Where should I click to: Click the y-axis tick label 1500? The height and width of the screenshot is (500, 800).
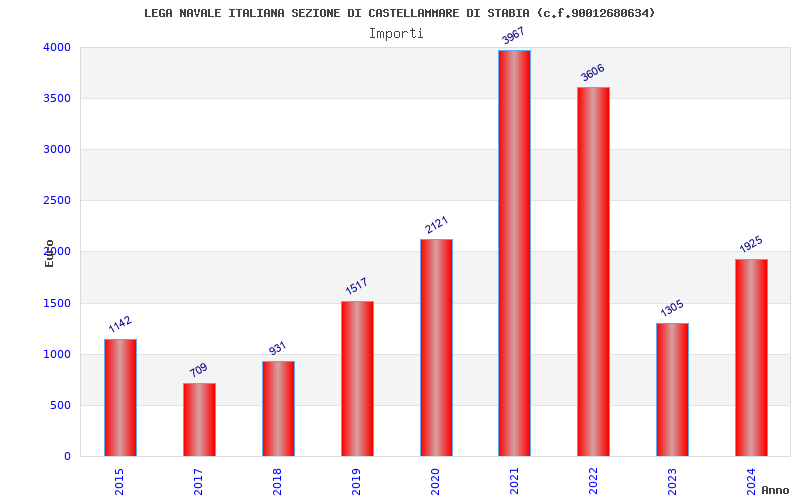coord(57,304)
